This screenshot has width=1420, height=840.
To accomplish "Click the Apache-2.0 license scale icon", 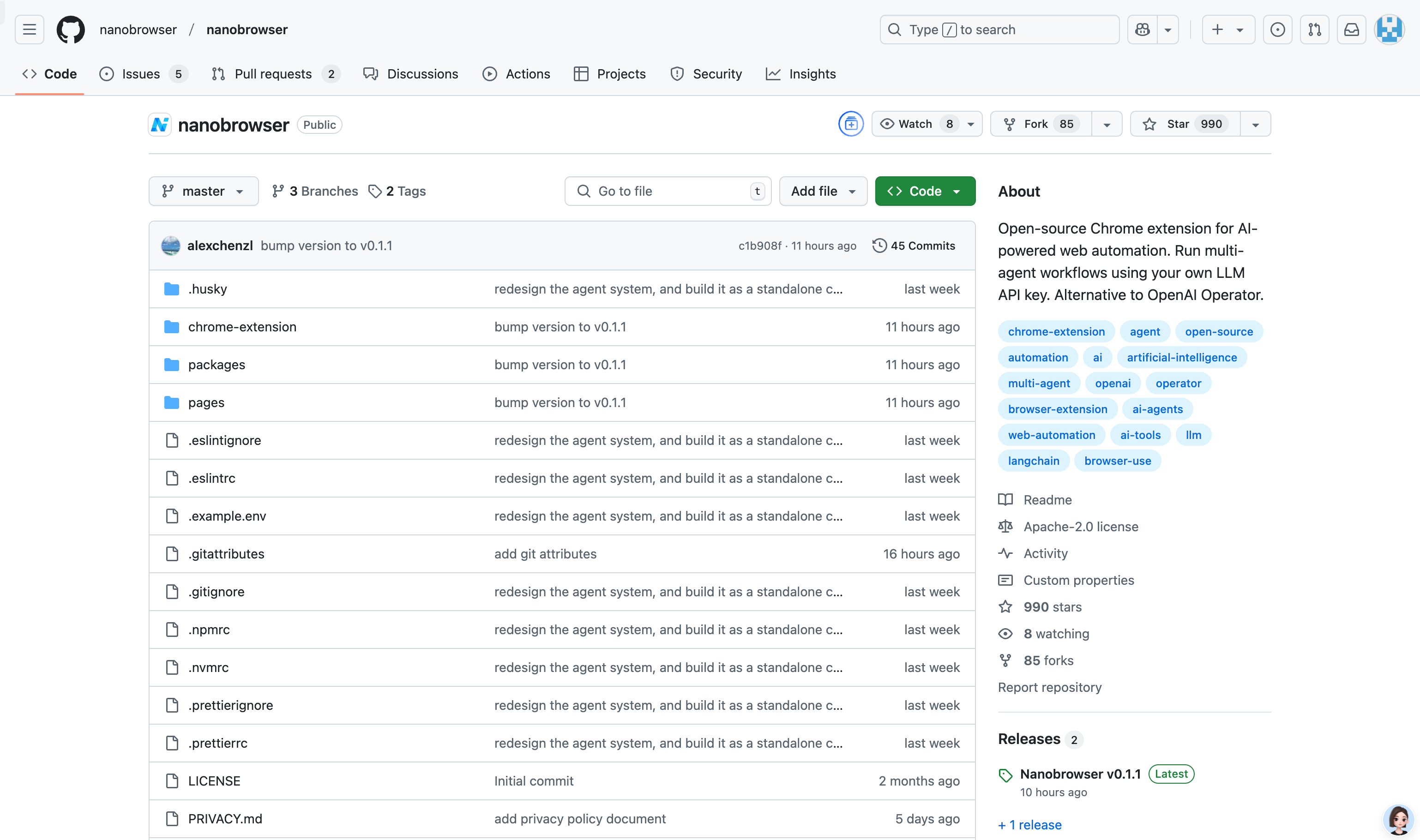I will 1005,527.
